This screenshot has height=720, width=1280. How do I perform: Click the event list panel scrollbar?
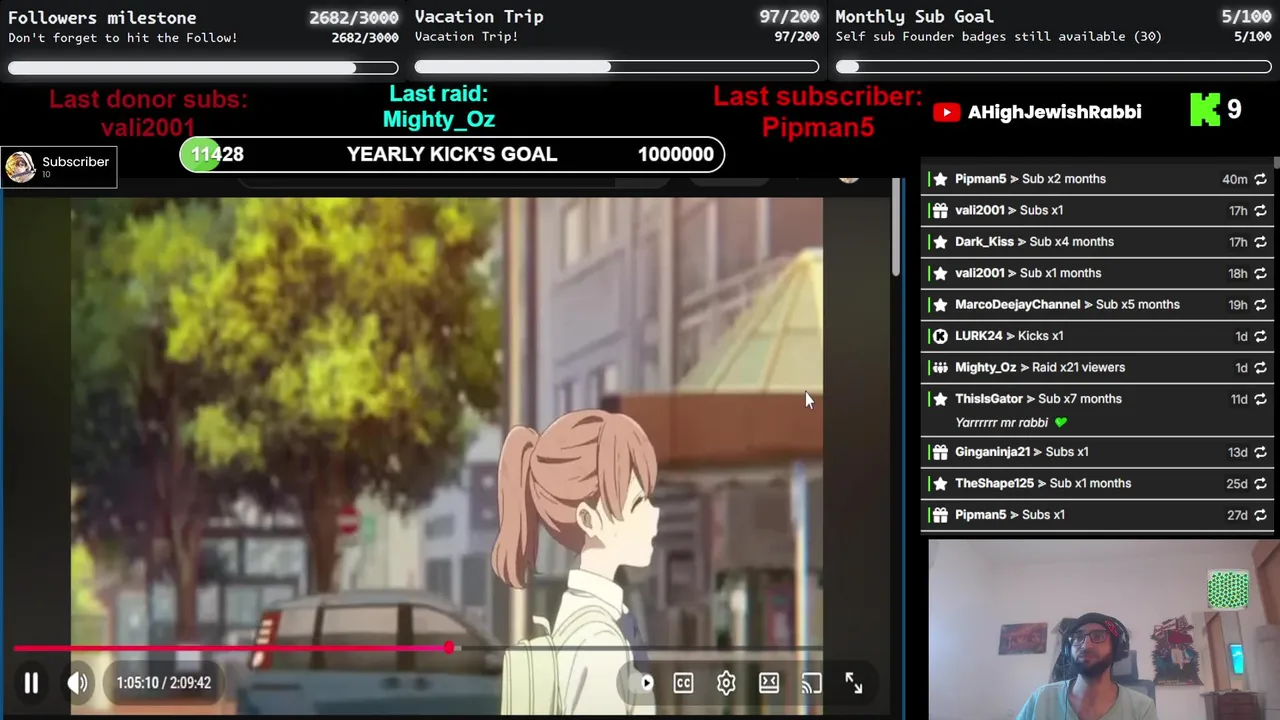pos(1276,163)
